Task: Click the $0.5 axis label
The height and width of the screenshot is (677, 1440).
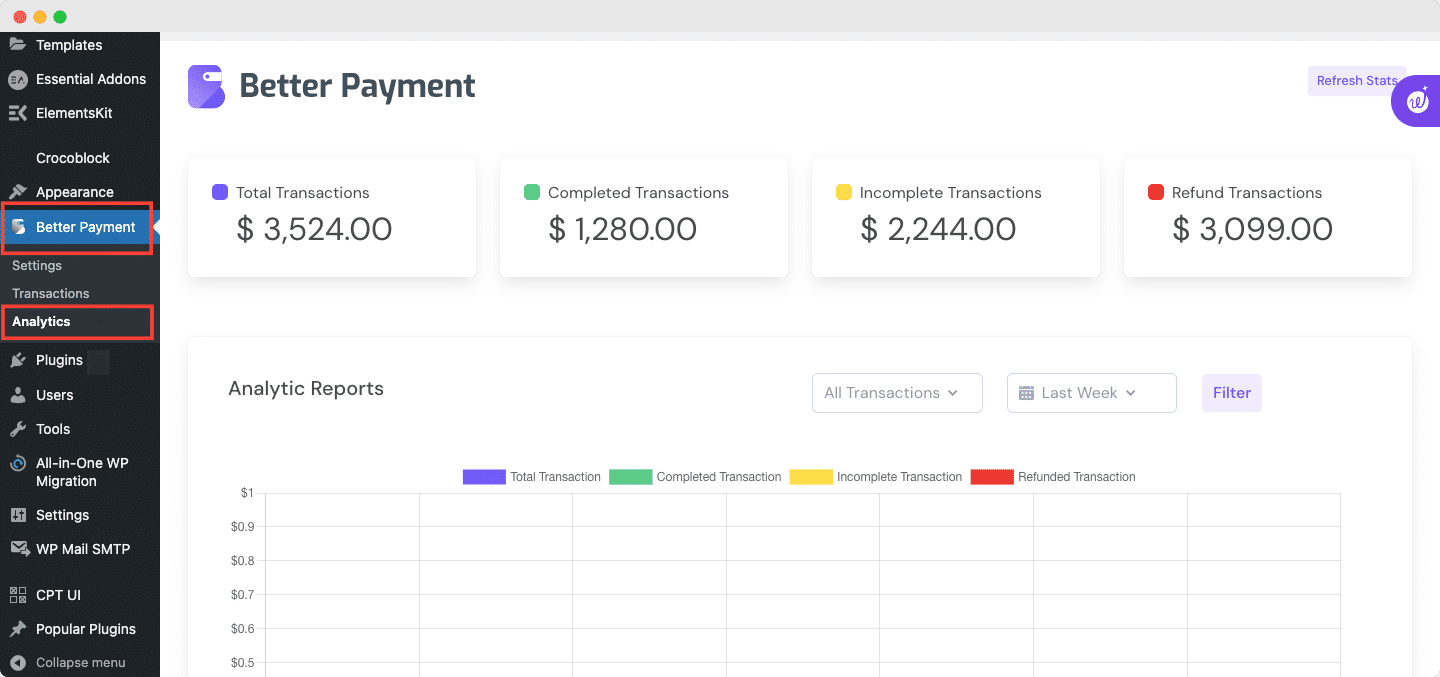Action: coord(242,663)
